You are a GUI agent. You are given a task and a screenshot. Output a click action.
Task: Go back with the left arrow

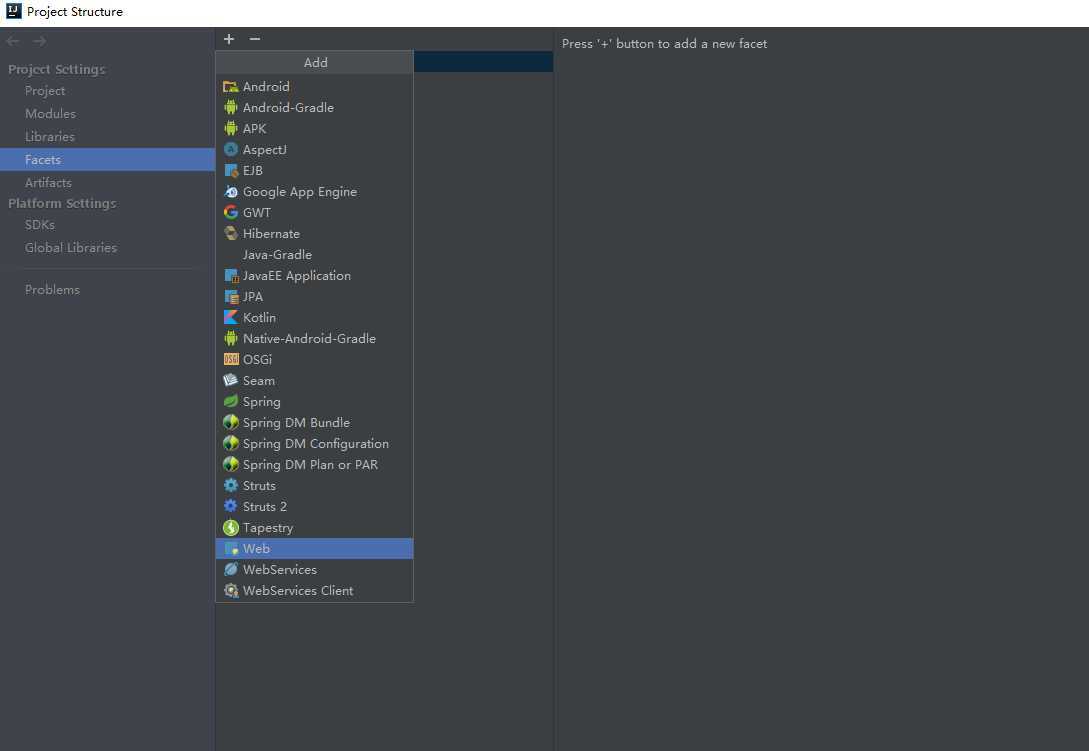coord(13,42)
